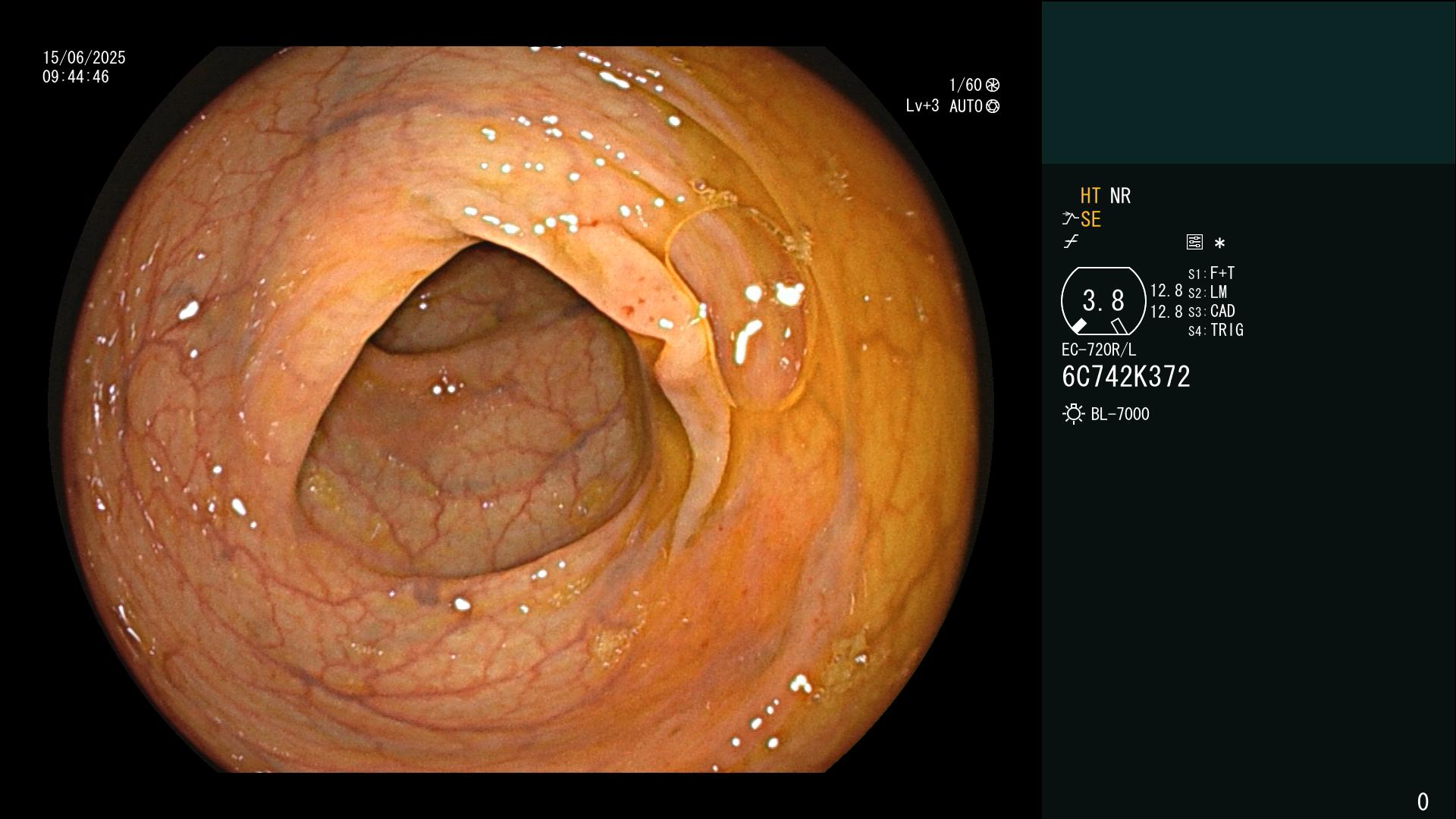Screen dimensions: 1456x819
Task: Click the light source lamp icon
Action: (x=1074, y=414)
